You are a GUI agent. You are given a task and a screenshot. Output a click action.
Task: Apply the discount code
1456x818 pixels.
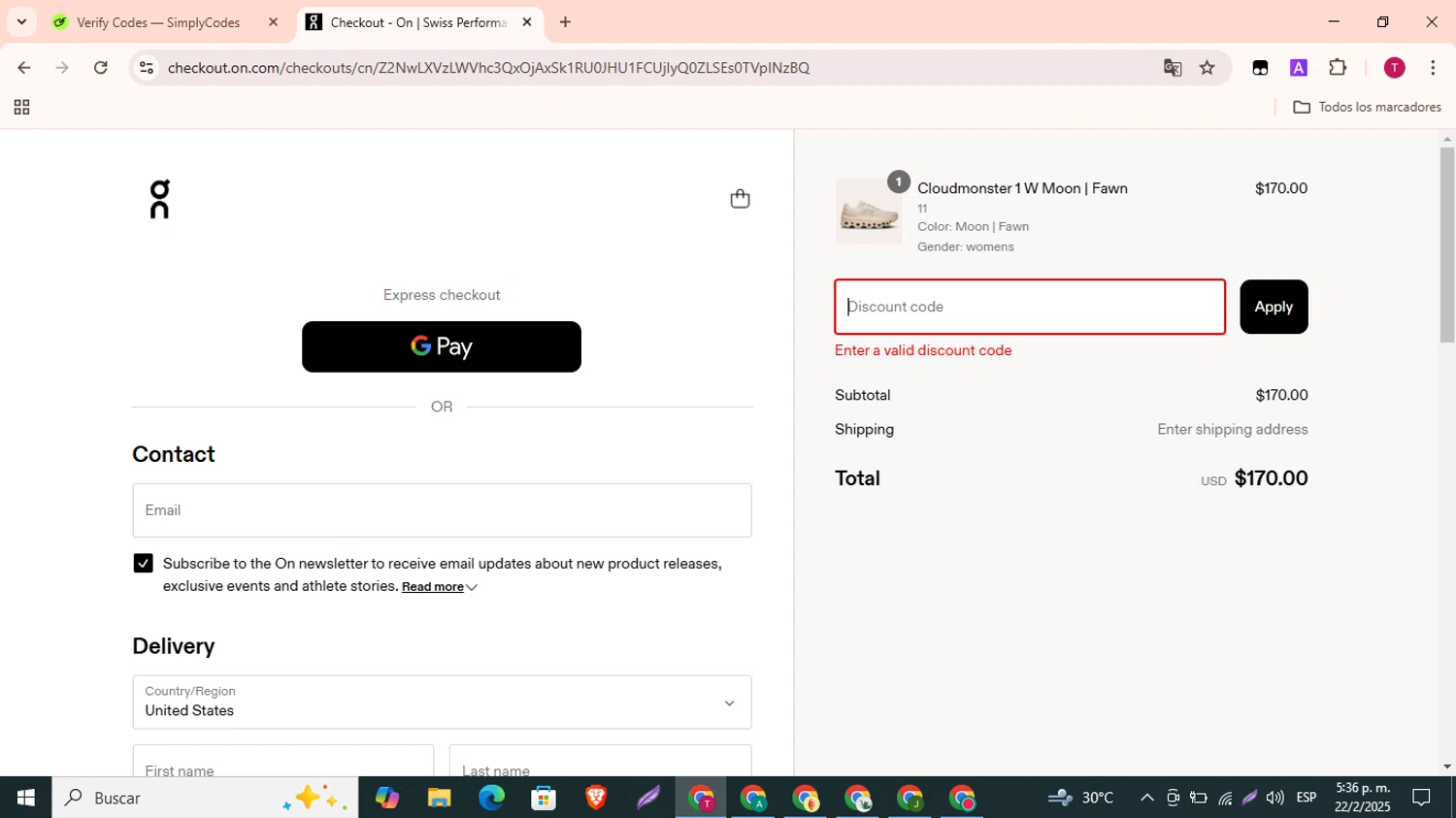click(1274, 307)
